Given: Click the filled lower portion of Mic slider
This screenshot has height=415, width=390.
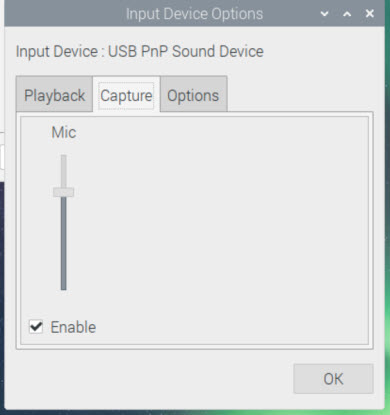Looking at the screenshot, I should point(63,243).
